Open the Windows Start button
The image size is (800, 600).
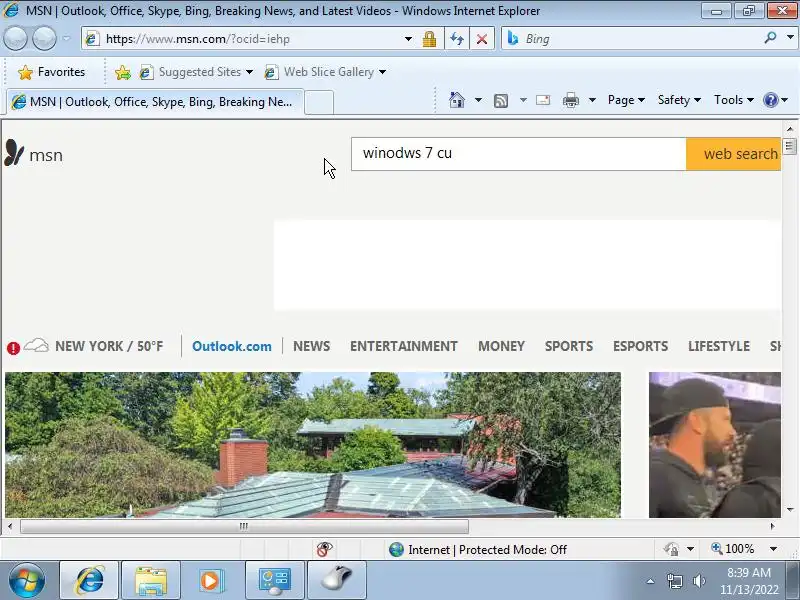[27, 580]
